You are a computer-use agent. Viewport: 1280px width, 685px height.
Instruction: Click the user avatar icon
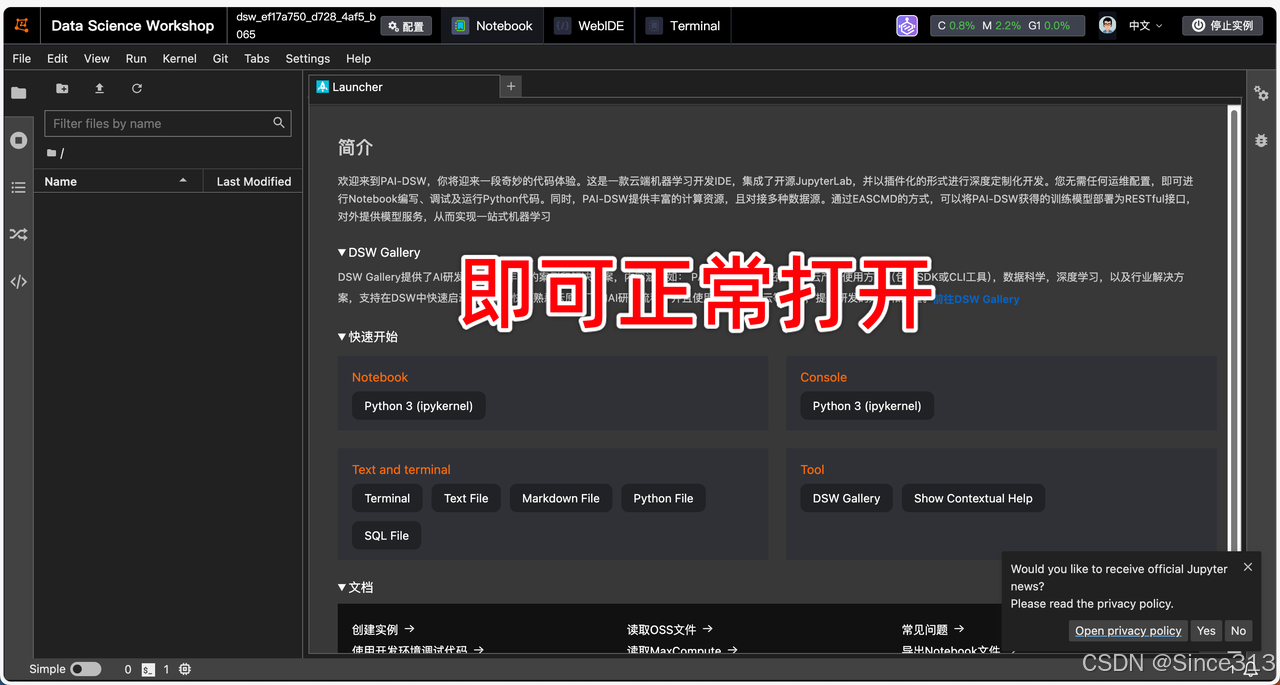(x=1107, y=25)
